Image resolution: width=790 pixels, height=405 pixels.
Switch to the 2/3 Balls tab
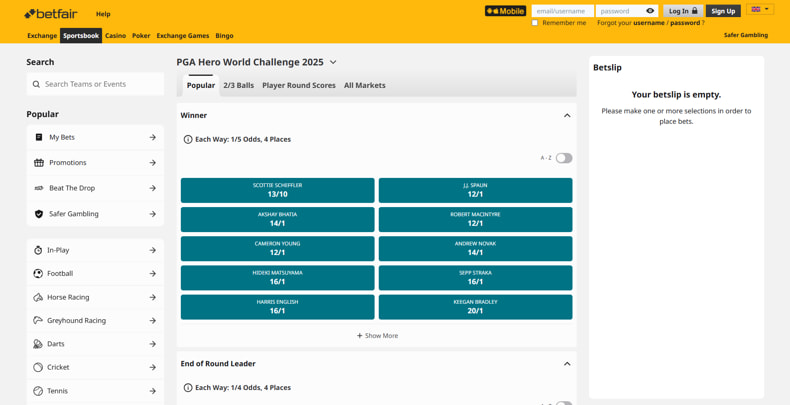click(x=239, y=86)
